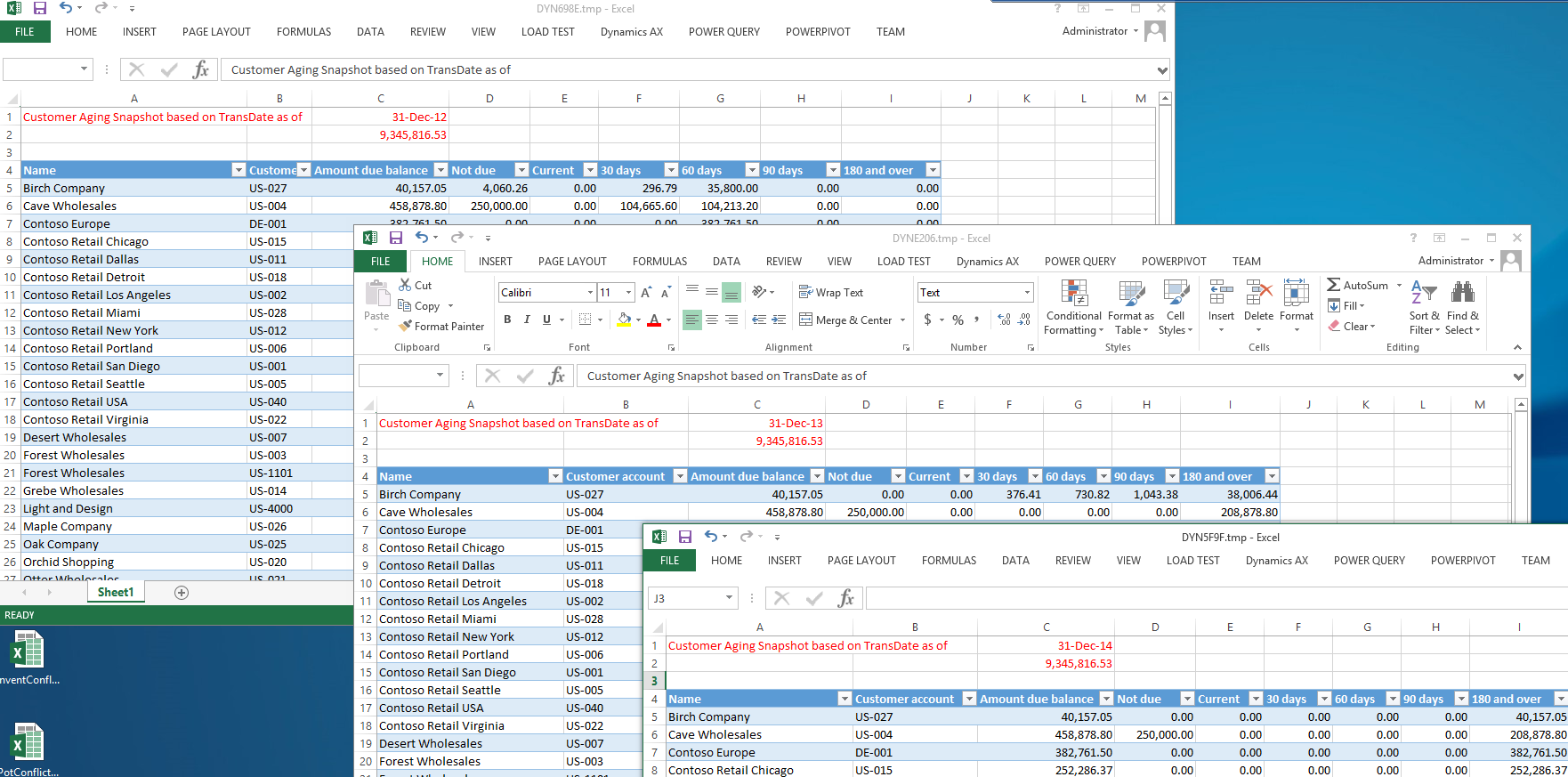The width and height of the screenshot is (1568, 777).
Task: Toggle Italic formatting
Action: tap(527, 320)
